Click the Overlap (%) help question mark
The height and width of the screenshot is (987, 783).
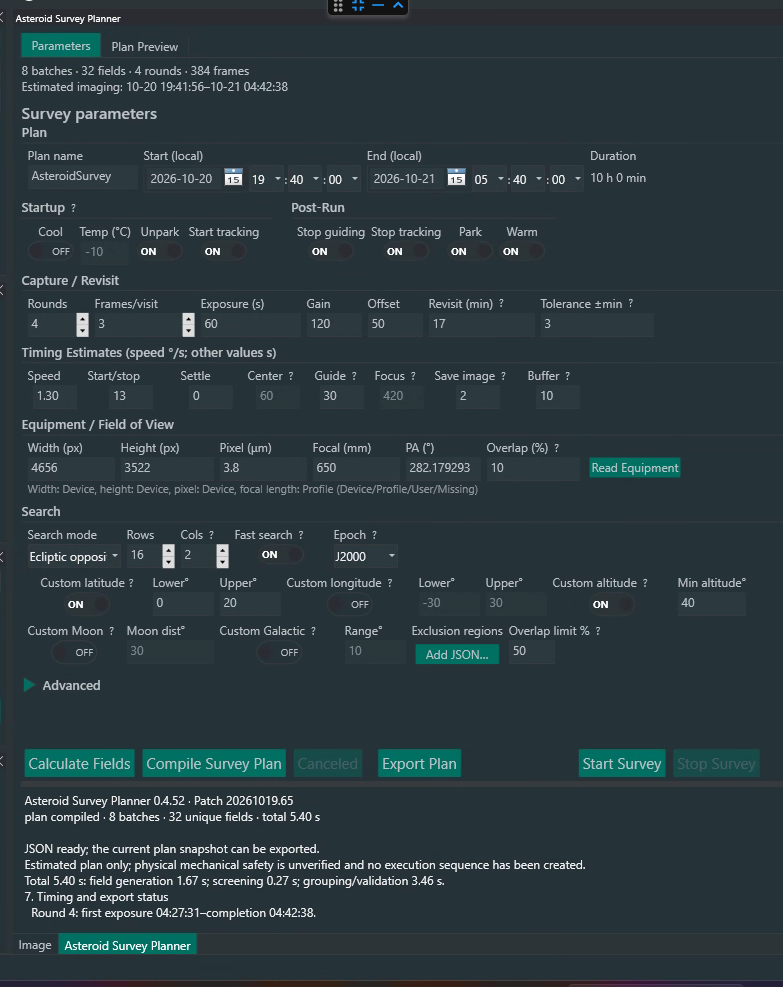556,448
